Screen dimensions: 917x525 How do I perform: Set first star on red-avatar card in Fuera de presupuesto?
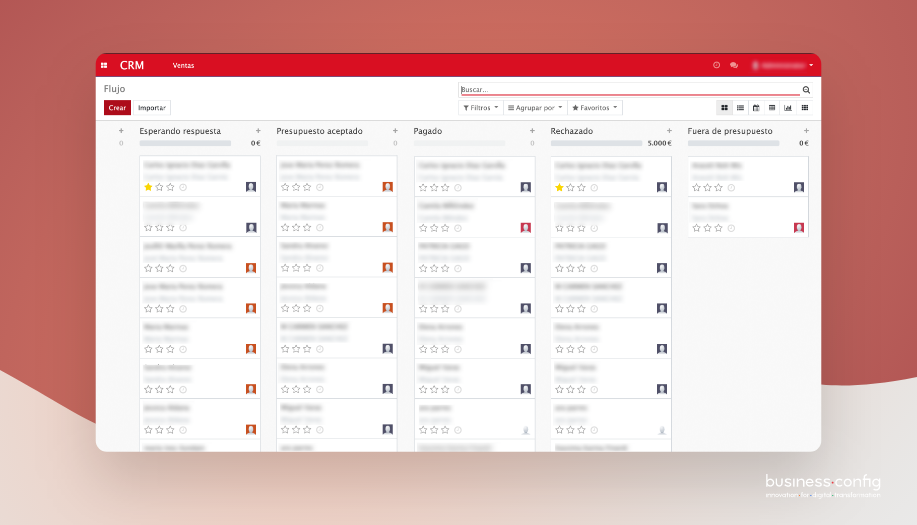696,228
